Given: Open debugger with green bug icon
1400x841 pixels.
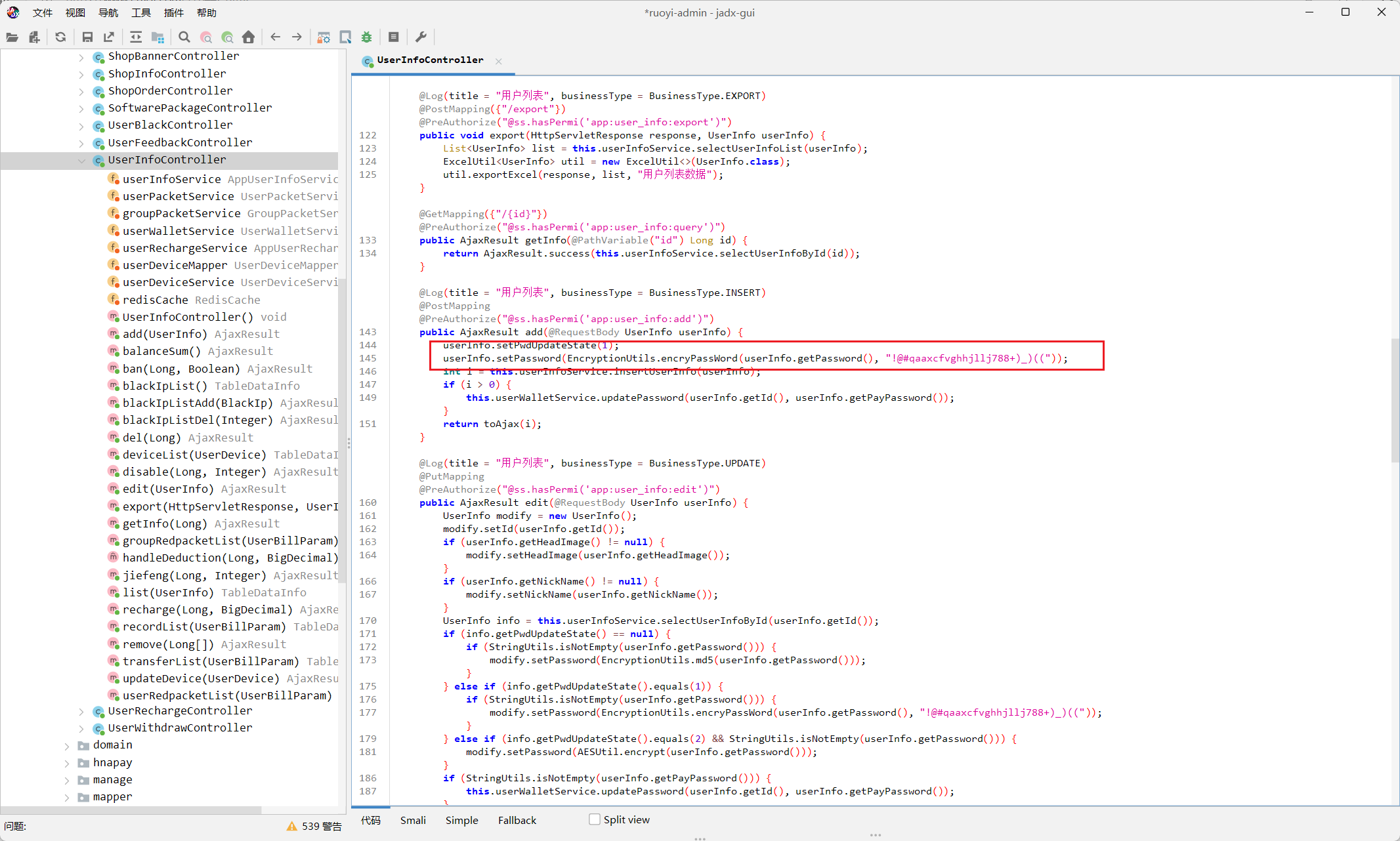Looking at the screenshot, I should point(367,37).
